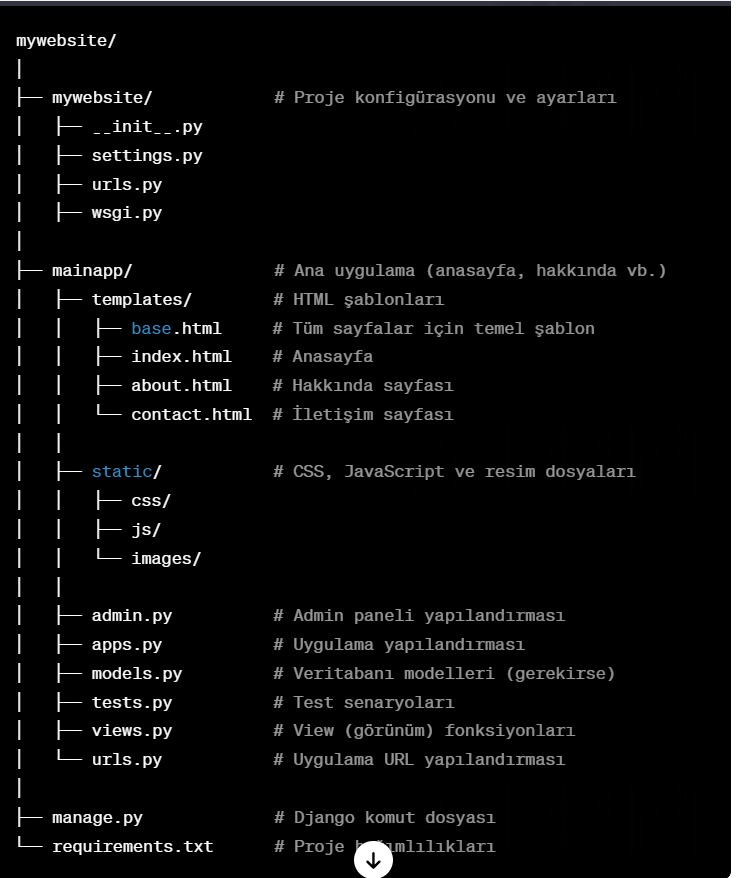
Task: Select the static/ folder entry
Action: click(x=126, y=472)
